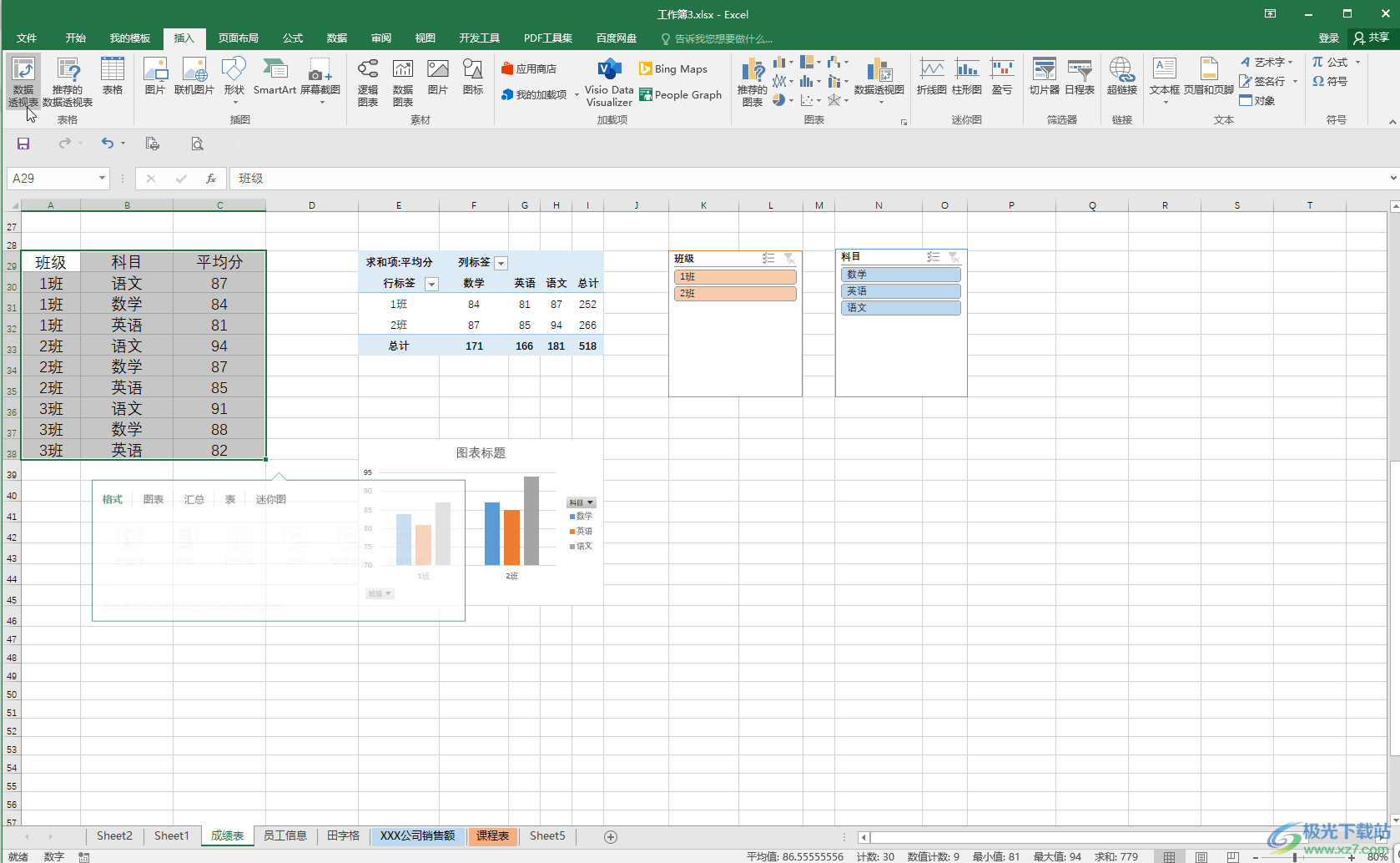Insert a 表格 (Table) from the ribbon
The image size is (1400, 863).
pos(113,76)
